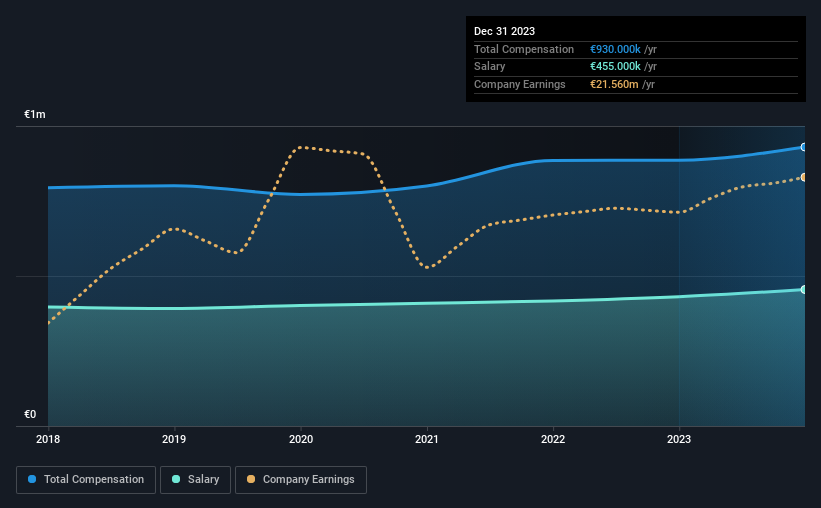Viewport: 821px width, 508px height.
Task: Toggle the Salary legend button
Action: (x=195, y=480)
